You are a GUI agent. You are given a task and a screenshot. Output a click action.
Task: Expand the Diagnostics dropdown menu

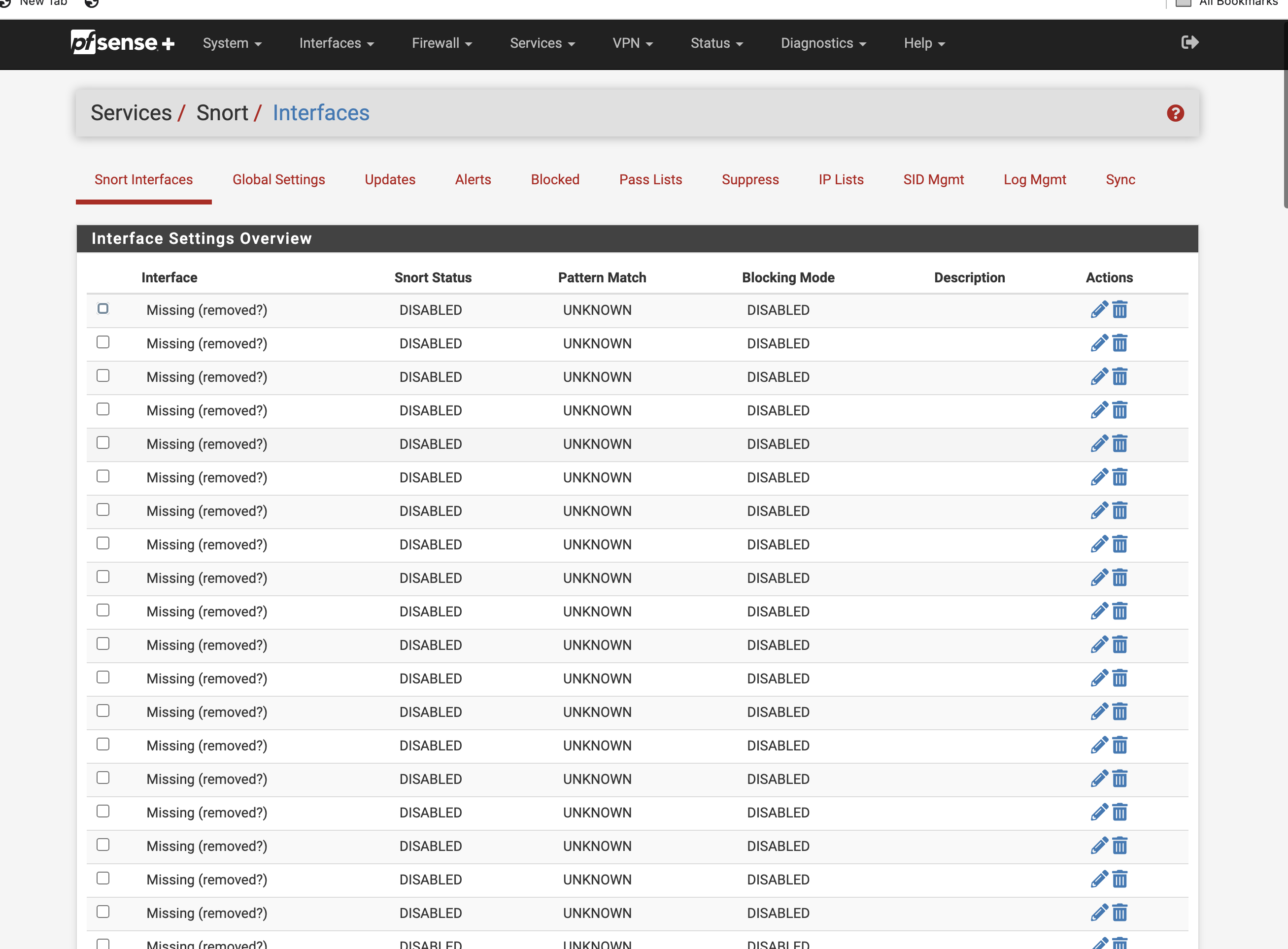(823, 43)
